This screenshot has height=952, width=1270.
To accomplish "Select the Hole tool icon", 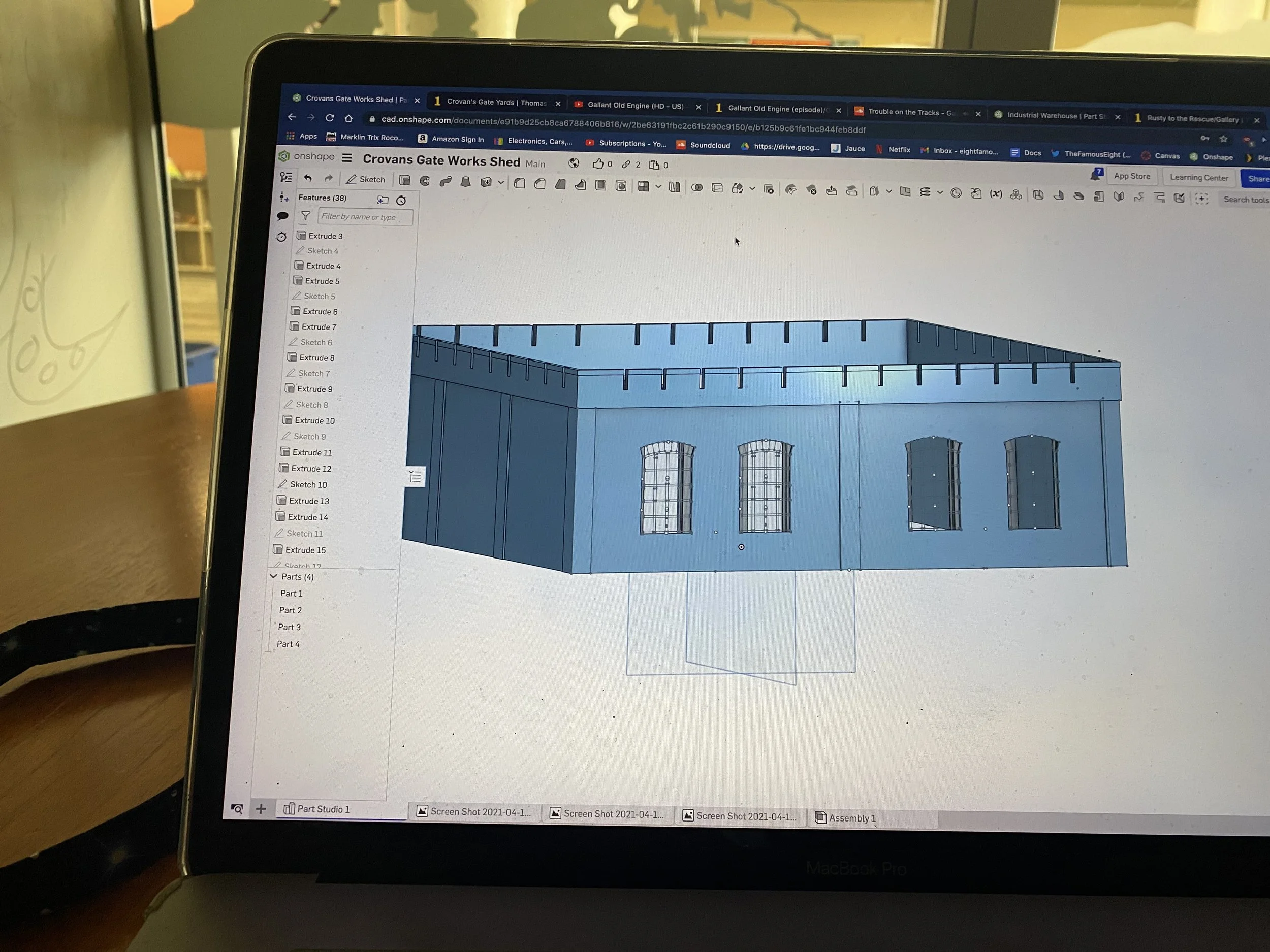I will [621, 185].
